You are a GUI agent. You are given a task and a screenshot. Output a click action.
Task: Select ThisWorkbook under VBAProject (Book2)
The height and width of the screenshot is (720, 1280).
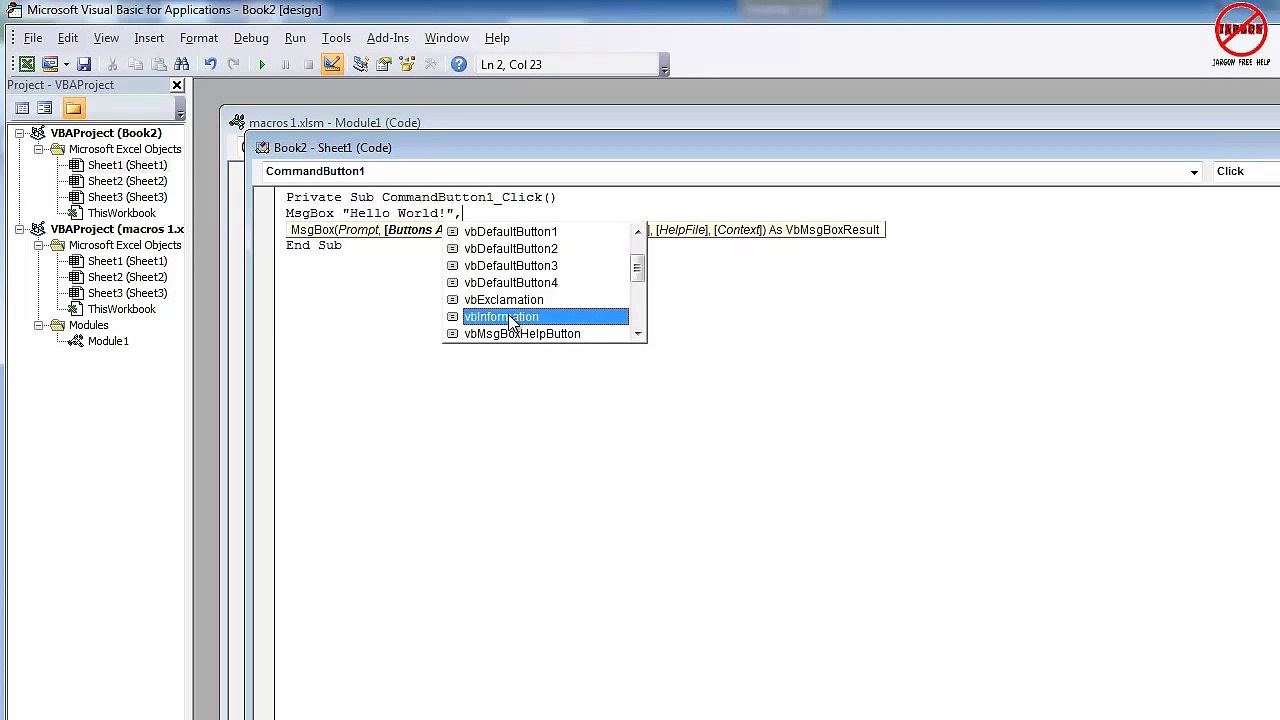121,213
